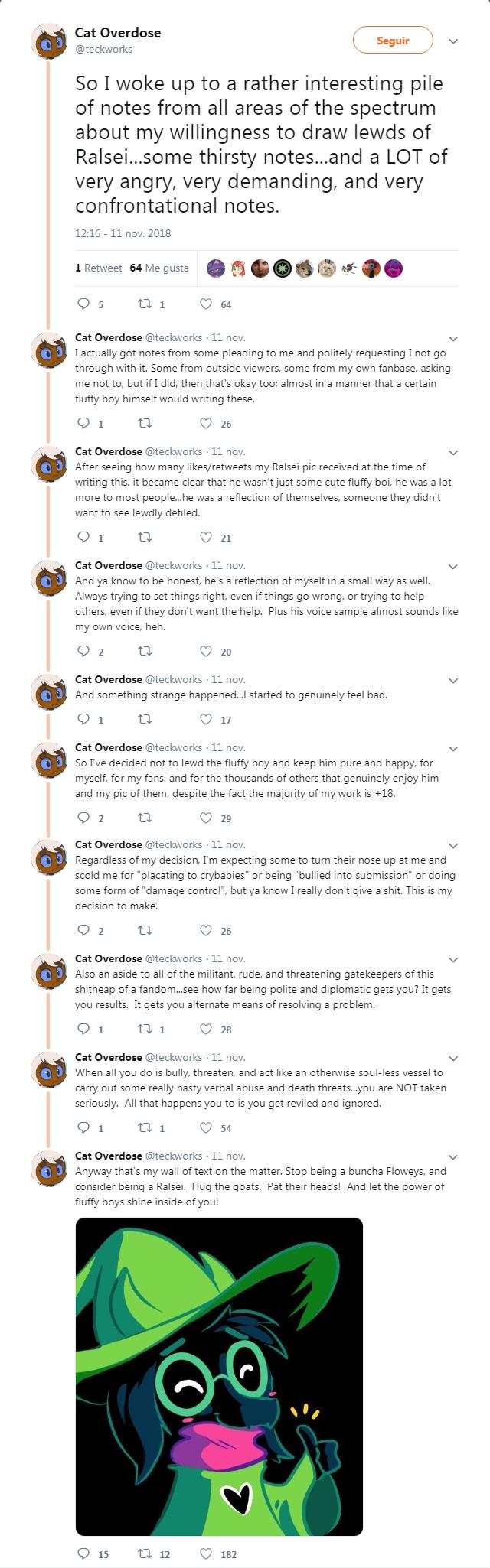Like the tweet with 21 likes

coord(206,537)
